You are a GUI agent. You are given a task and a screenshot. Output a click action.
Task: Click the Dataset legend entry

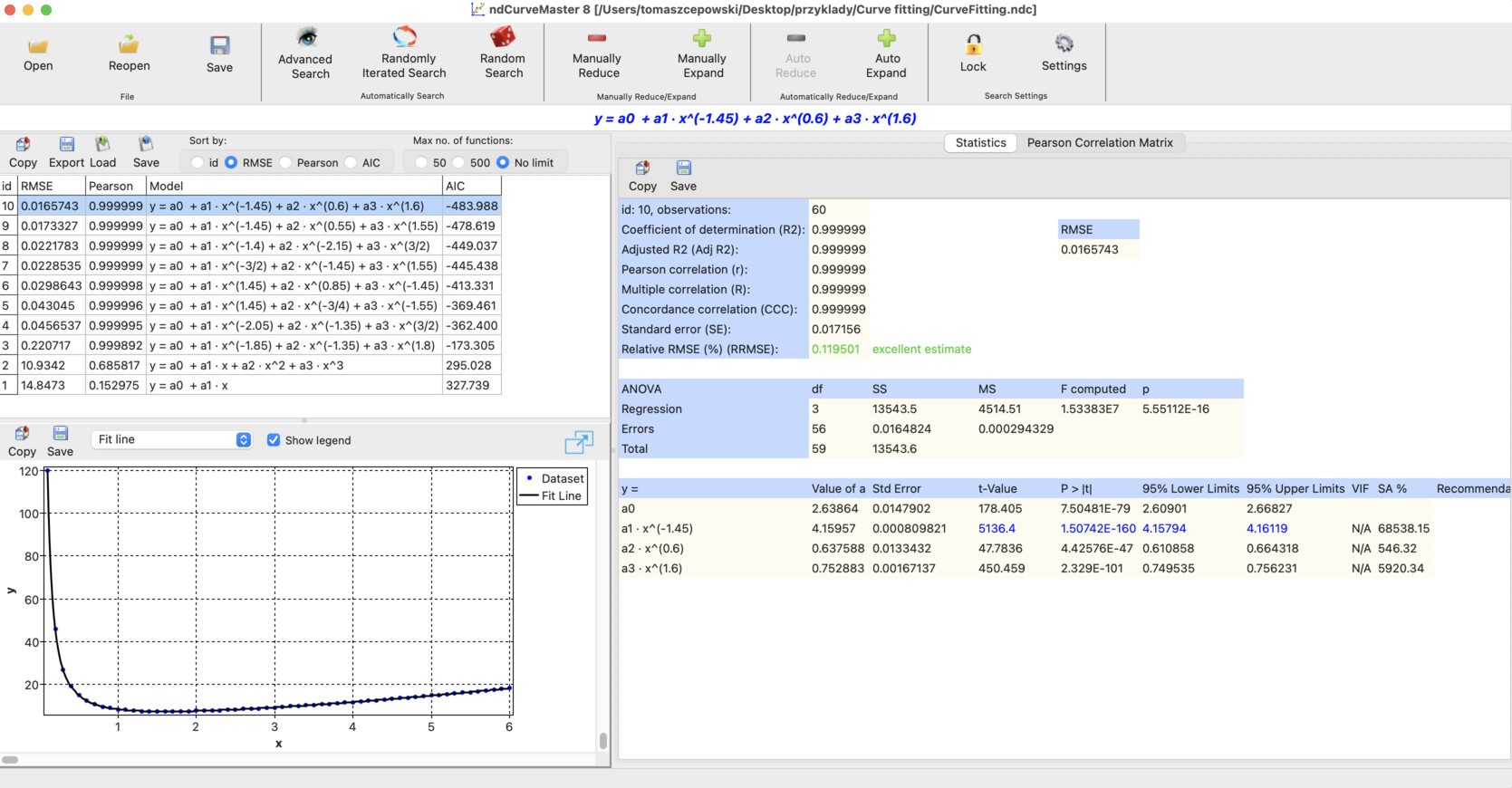[x=554, y=479]
